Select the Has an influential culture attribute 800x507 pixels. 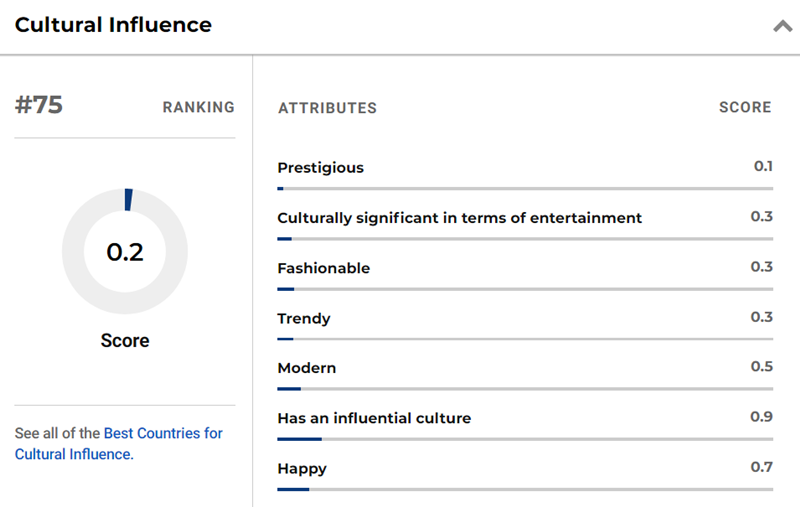tap(373, 418)
